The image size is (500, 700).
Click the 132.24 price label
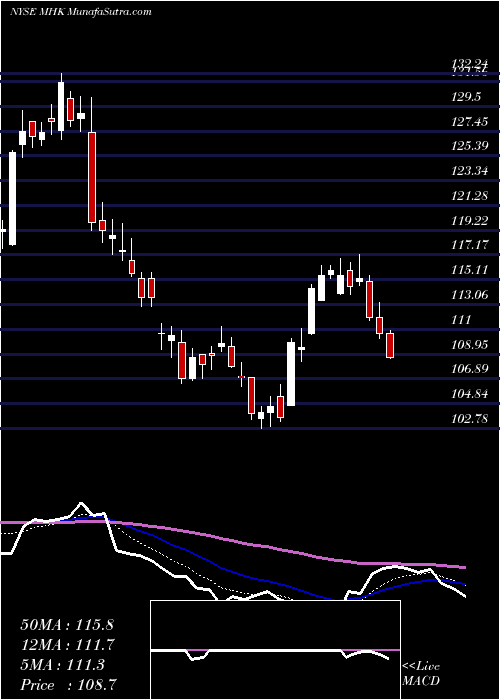point(468,64)
